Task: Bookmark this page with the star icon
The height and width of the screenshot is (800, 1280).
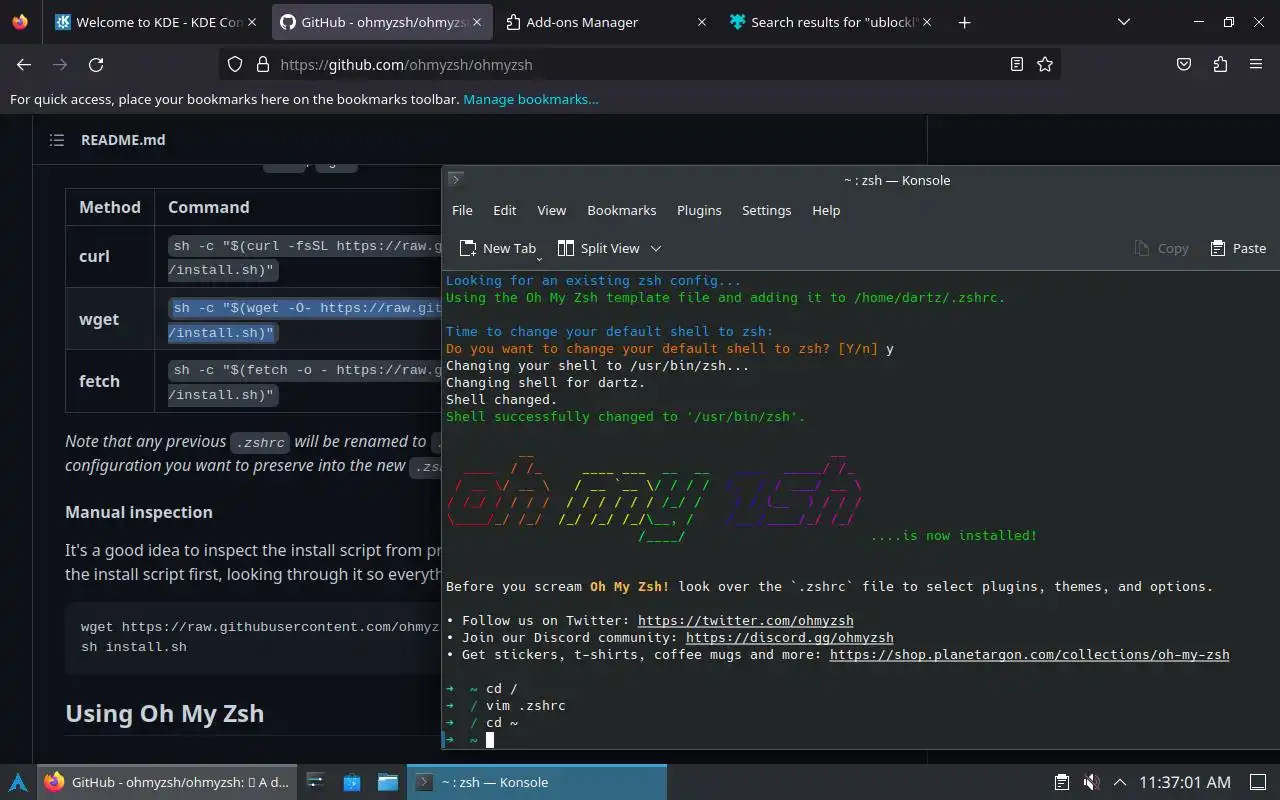Action: pos(1045,64)
